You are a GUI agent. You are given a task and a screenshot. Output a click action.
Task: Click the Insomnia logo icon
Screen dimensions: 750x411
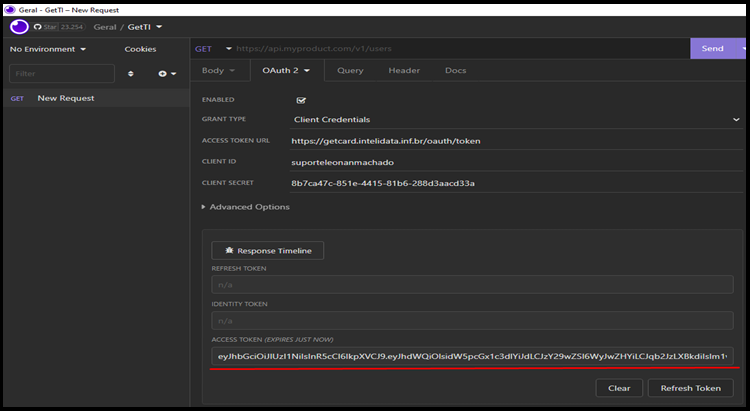[19, 27]
